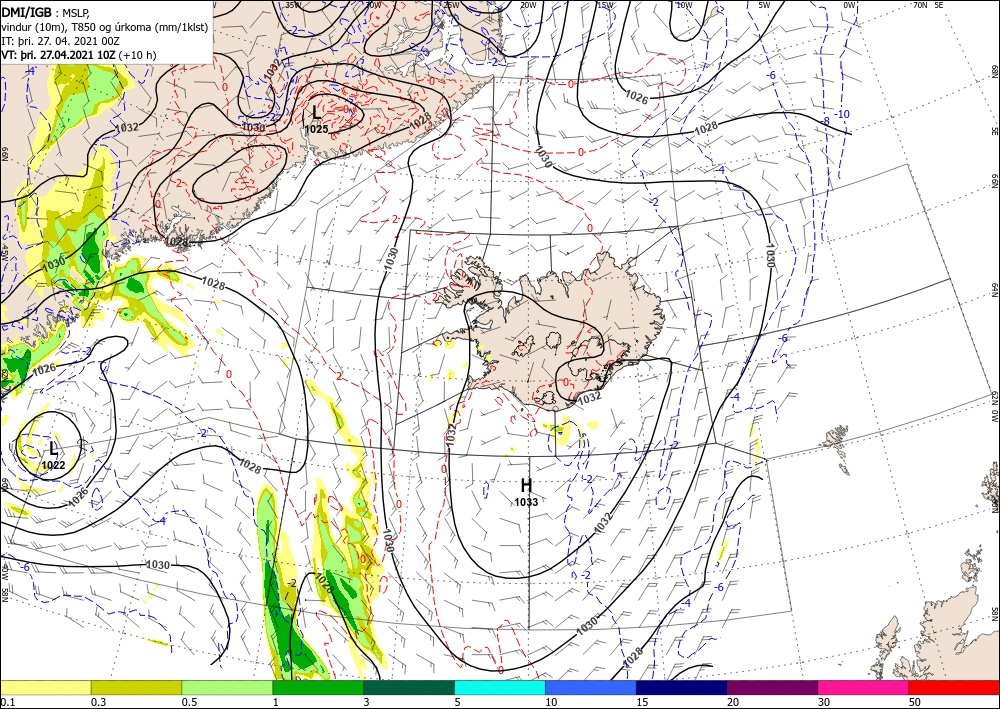Click the pink 30–50 mm legend swatch
Screen dimensions: 1000x709
click(864, 687)
